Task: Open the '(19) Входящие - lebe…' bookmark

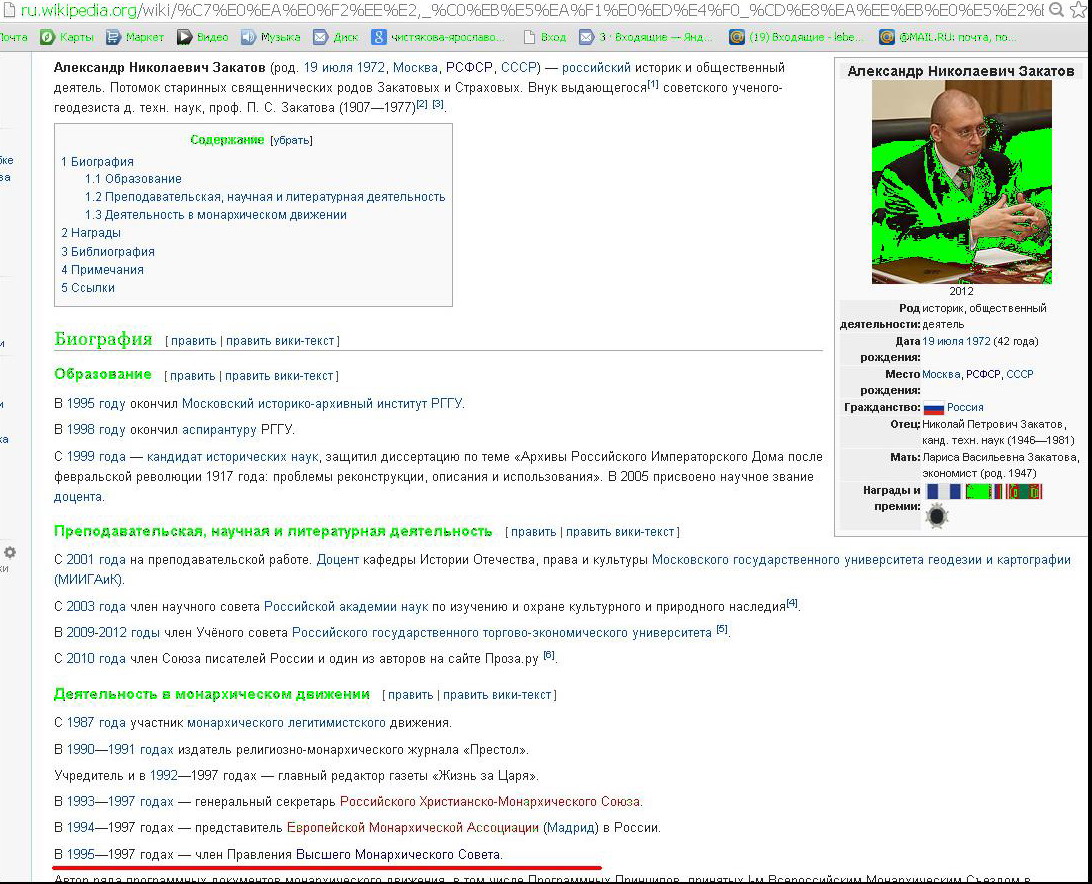Action: pos(796,37)
